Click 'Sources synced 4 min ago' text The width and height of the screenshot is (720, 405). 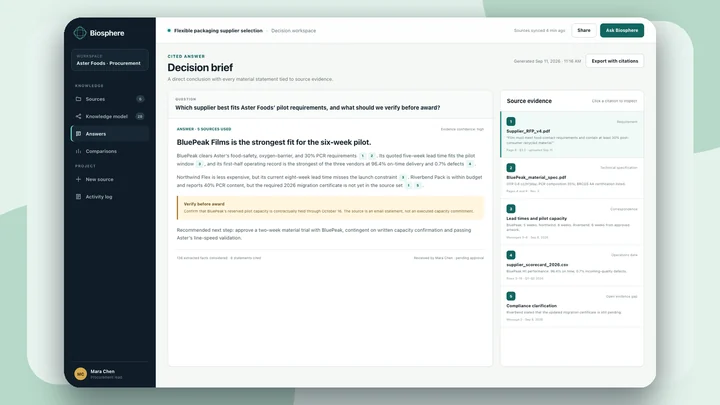tap(539, 31)
